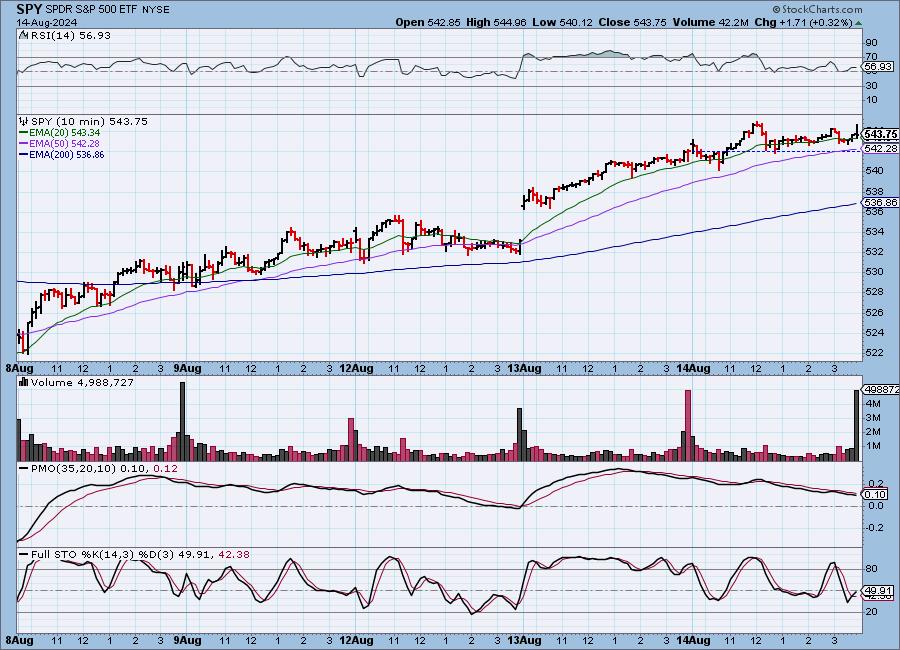900x650 pixels.
Task: Click the 14Aug date label under the price panel
Action: [x=693, y=369]
